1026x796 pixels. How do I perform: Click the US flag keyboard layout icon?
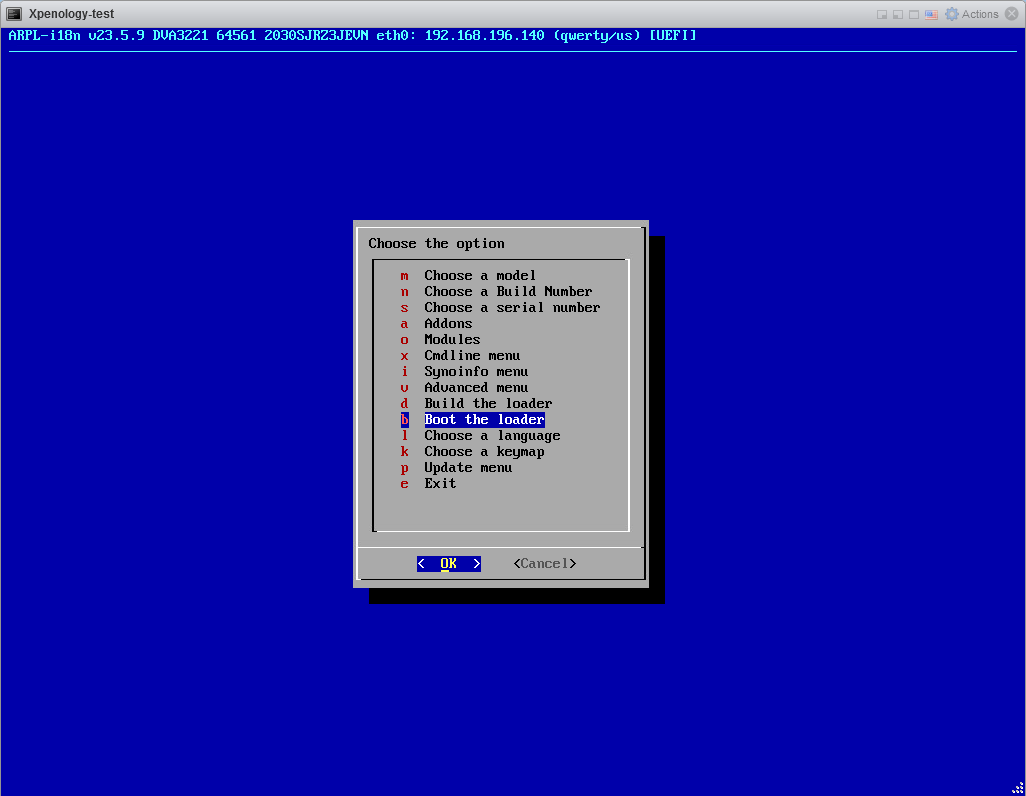coord(931,14)
